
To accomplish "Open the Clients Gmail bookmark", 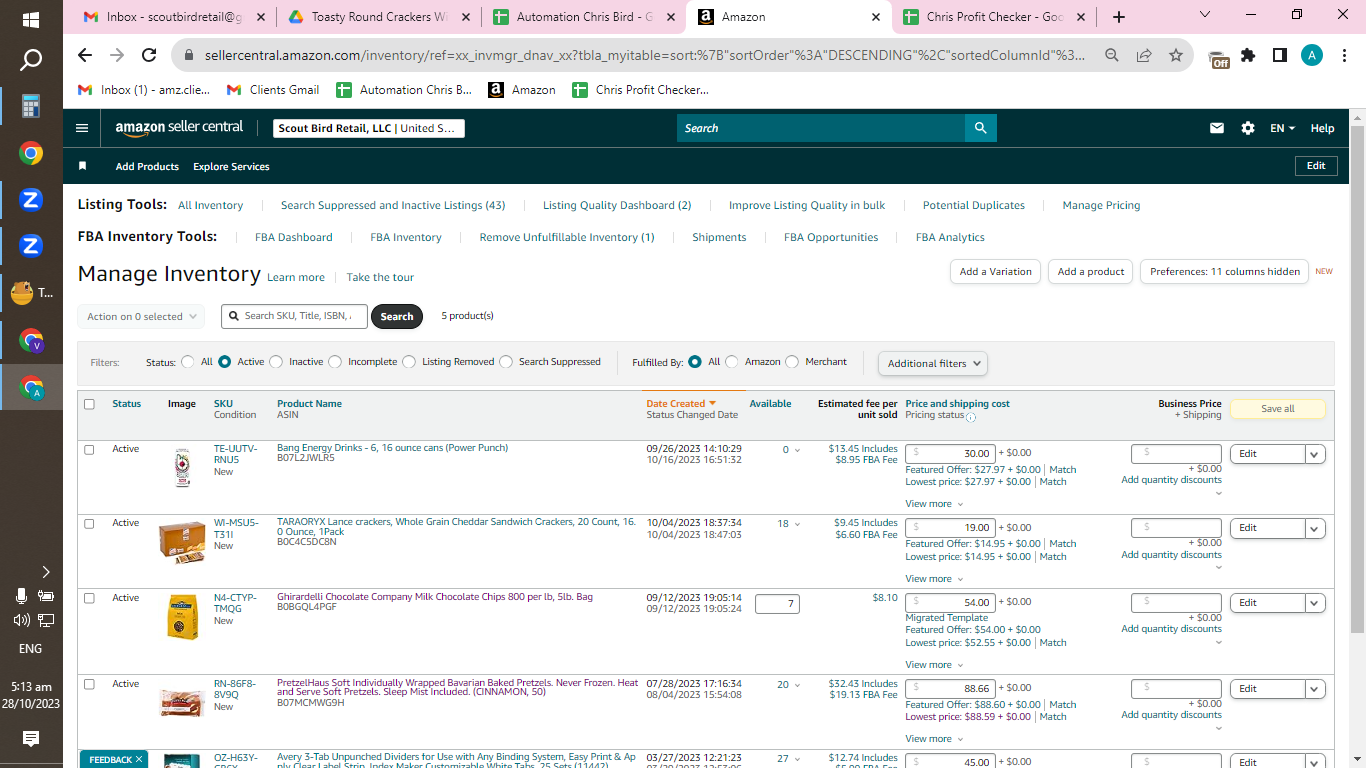I will [273, 90].
